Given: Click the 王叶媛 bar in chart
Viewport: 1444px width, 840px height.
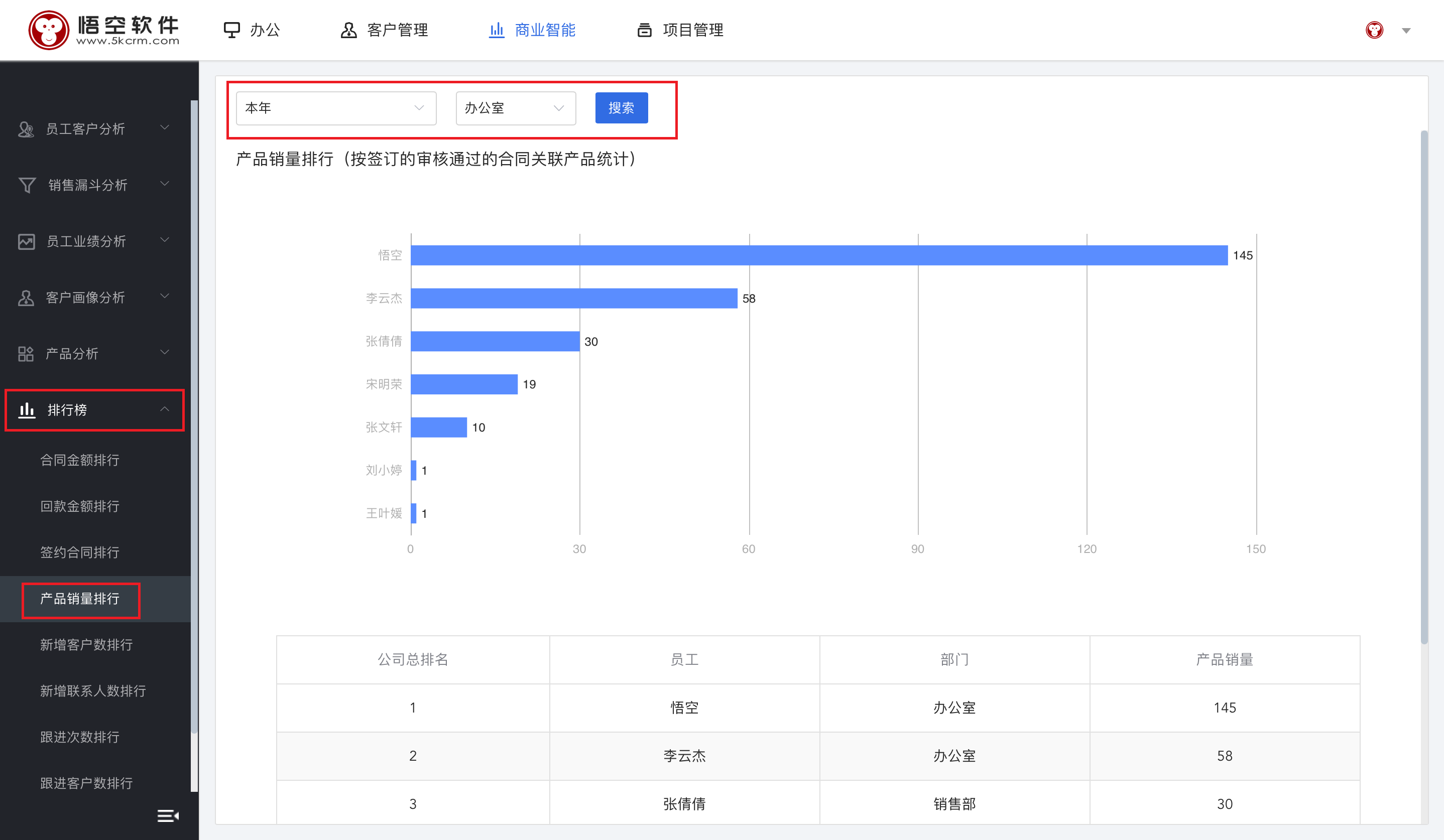Looking at the screenshot, I should click(x=414, y=513).
